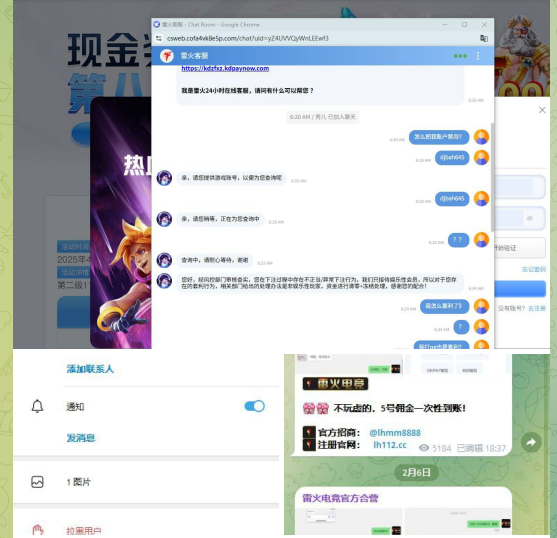Click the '6:20 AM 已加入聊天' system notice
The width and height of the screenshot is (557, 538).
click(x=323, y=117)
